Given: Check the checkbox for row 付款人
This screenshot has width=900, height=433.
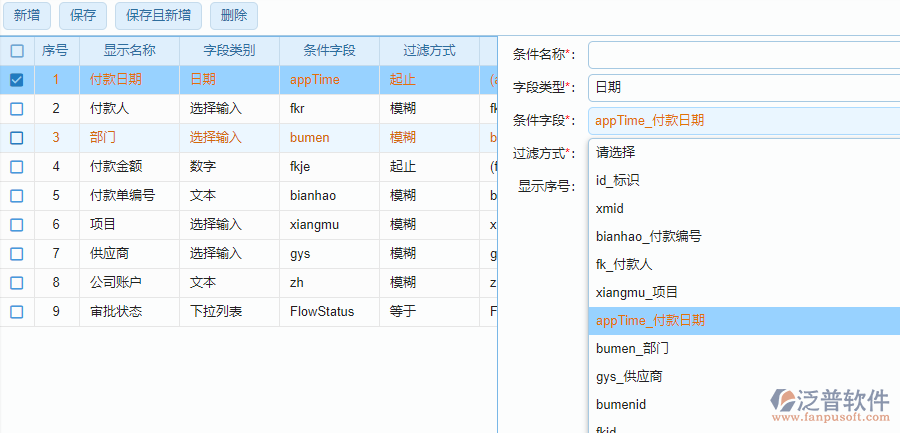Looking at the screenshot, I should click(x=17, y=109).
